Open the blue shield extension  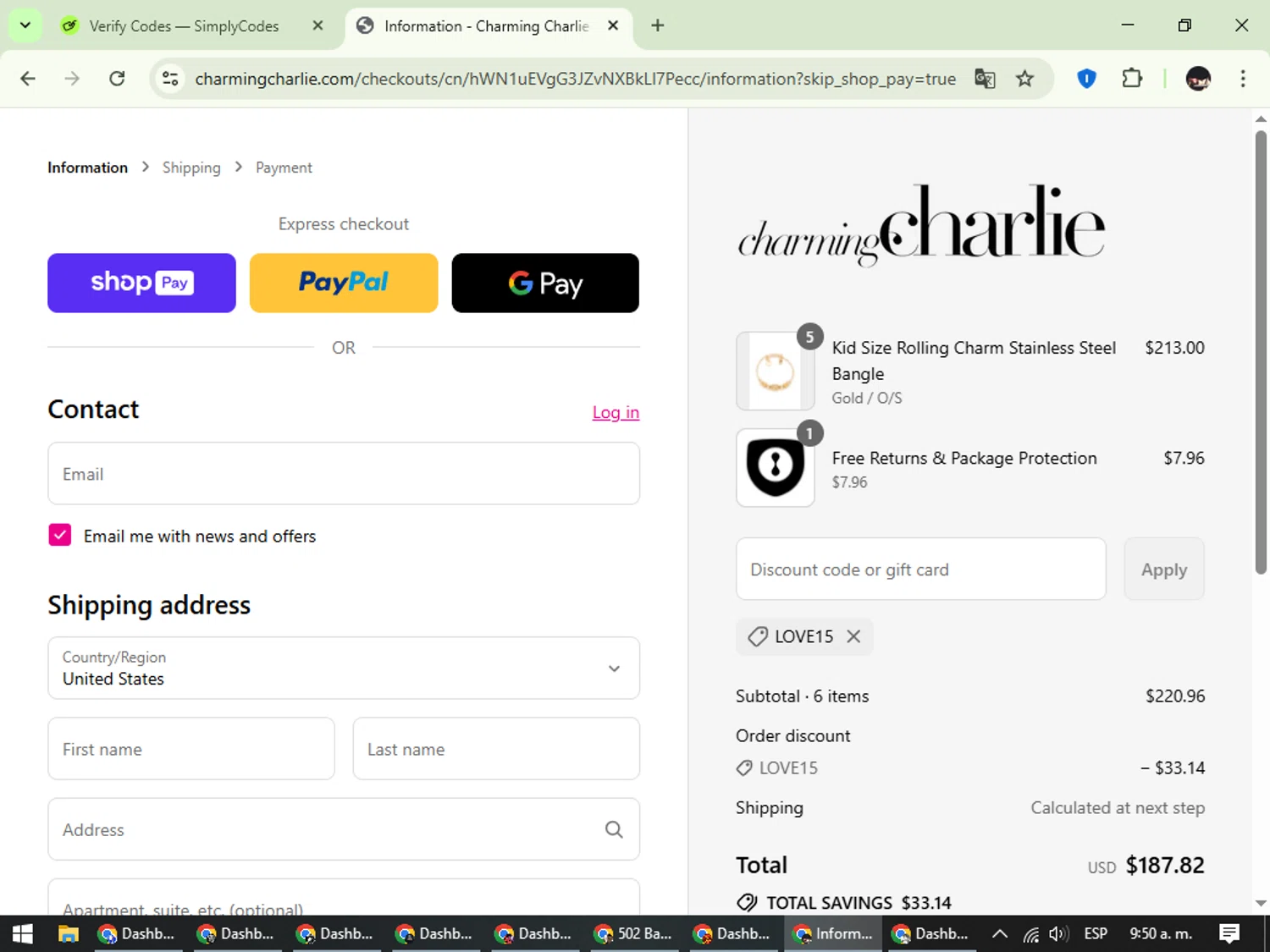(x=1086, y=79)
